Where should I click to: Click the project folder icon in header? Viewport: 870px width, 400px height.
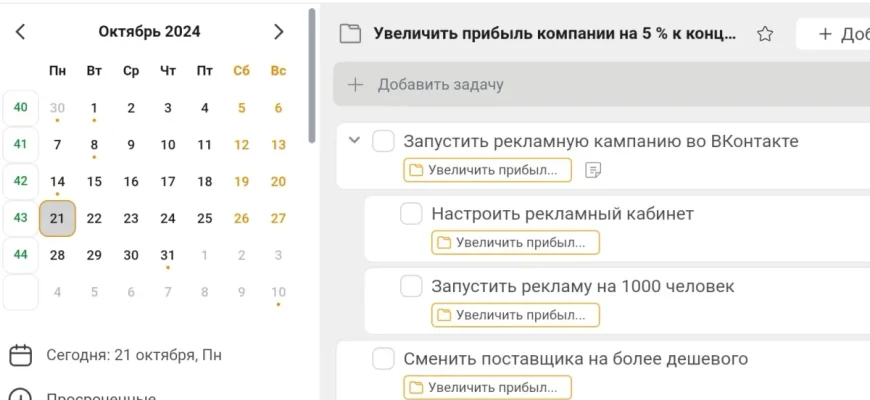pos(349,34)
